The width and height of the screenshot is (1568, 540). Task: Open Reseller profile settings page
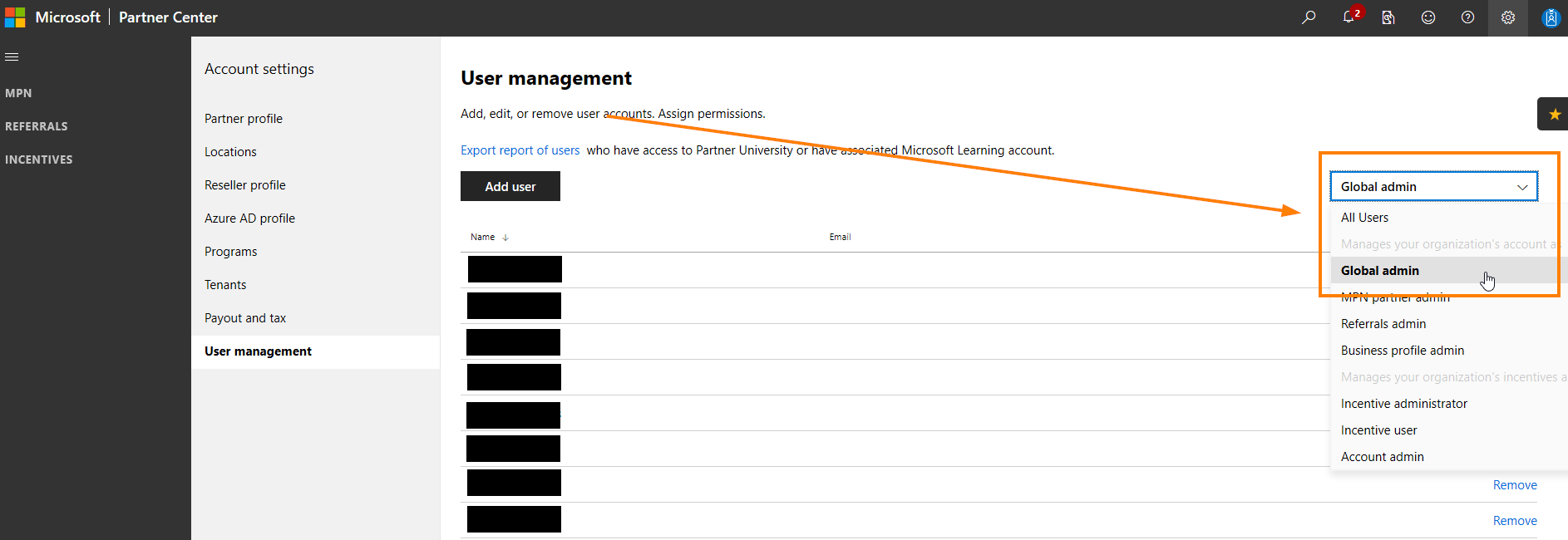245,185
